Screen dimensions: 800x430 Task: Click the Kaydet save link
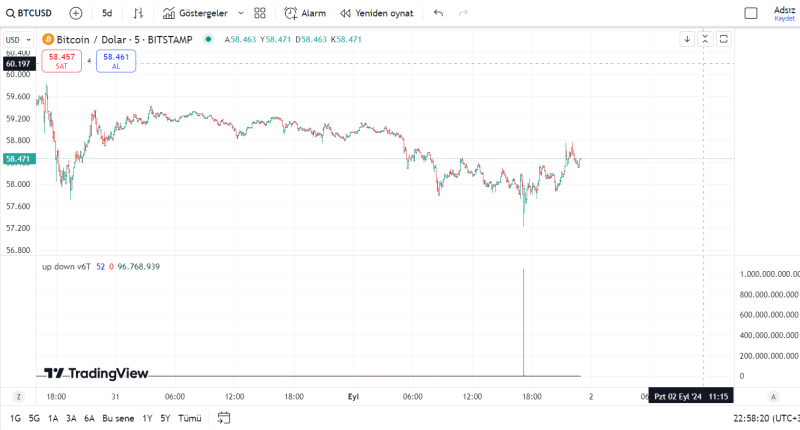(x=784, y=18)
